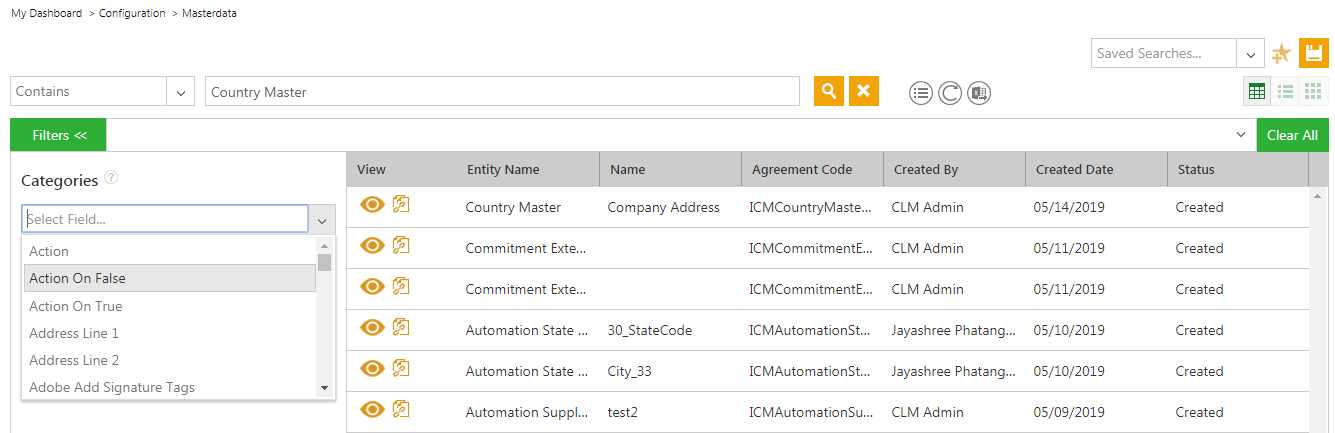Click the Export to Excel icon
The width and height of the screenshot is (1335, 433).
coord(979,93)
